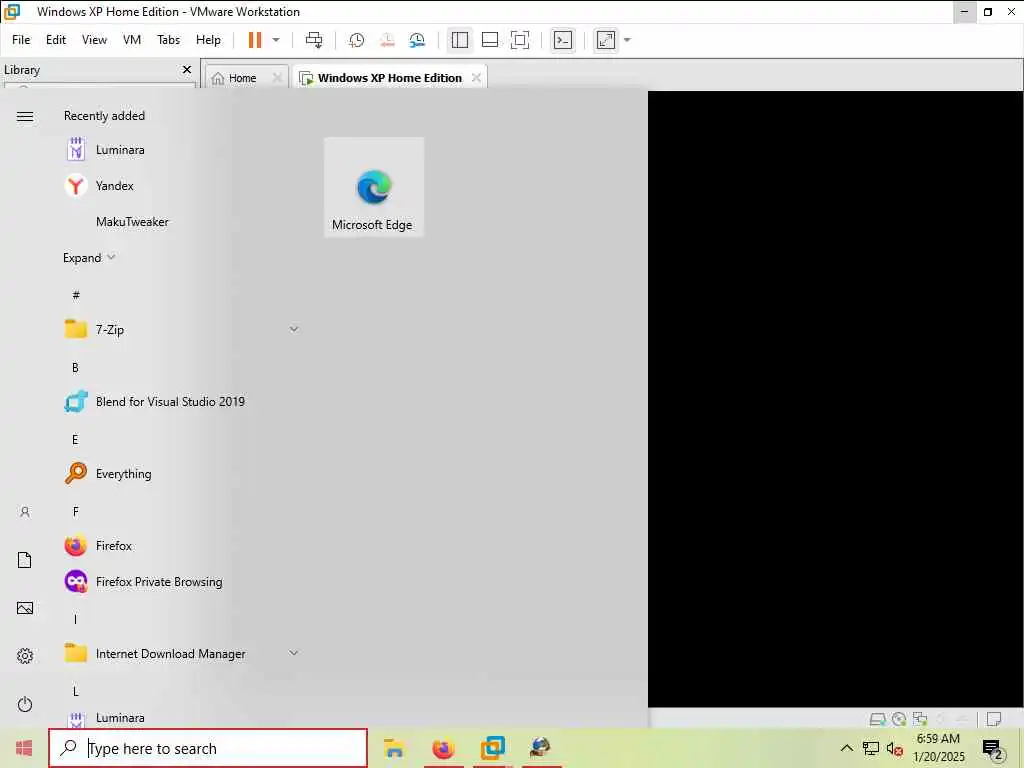Open the VMware Tabs menu
The image size is (1024, 768).
pyautogui.click(x=168, y=40)
